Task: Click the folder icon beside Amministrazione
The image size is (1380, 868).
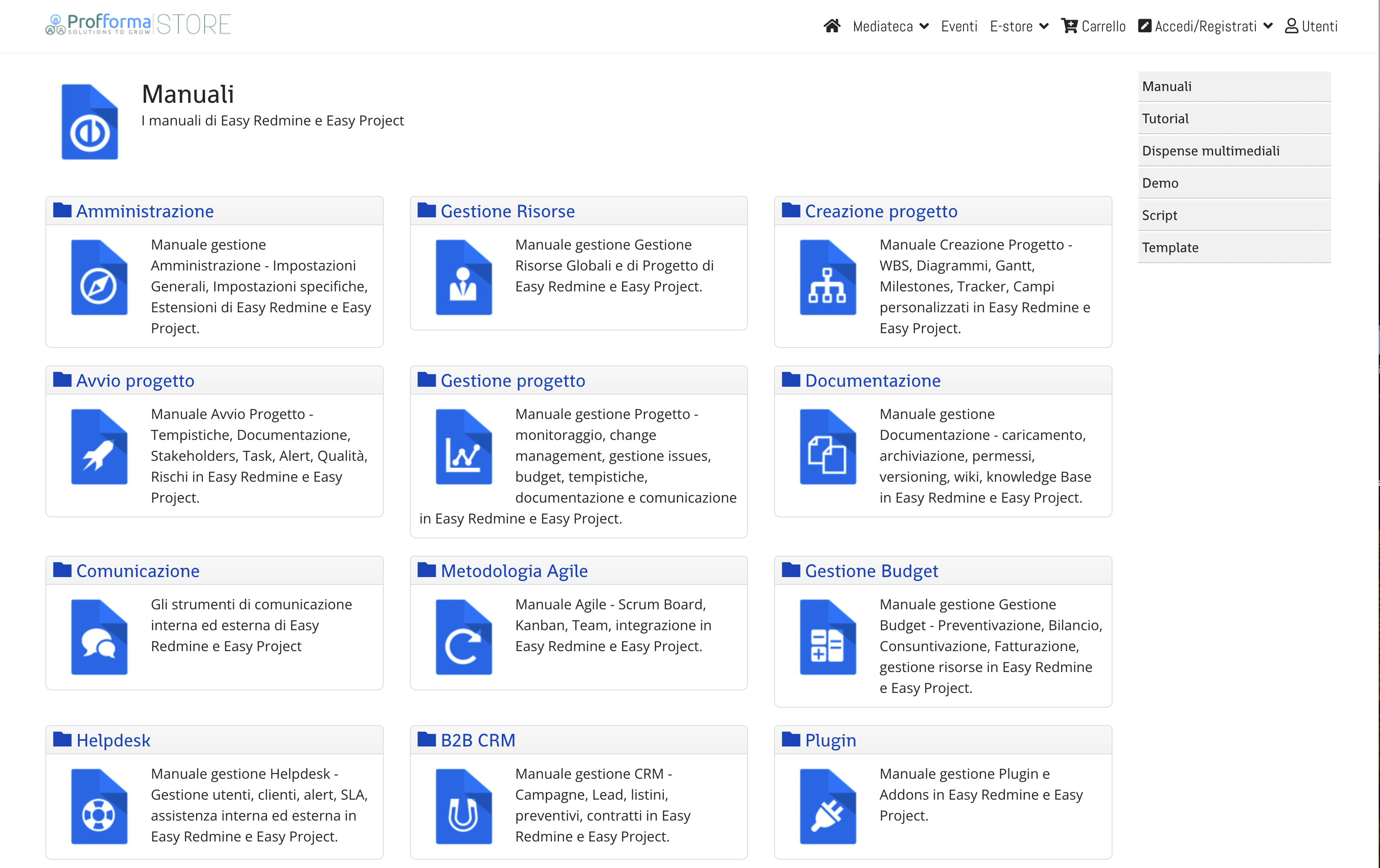Action: (x=62, y=210)
